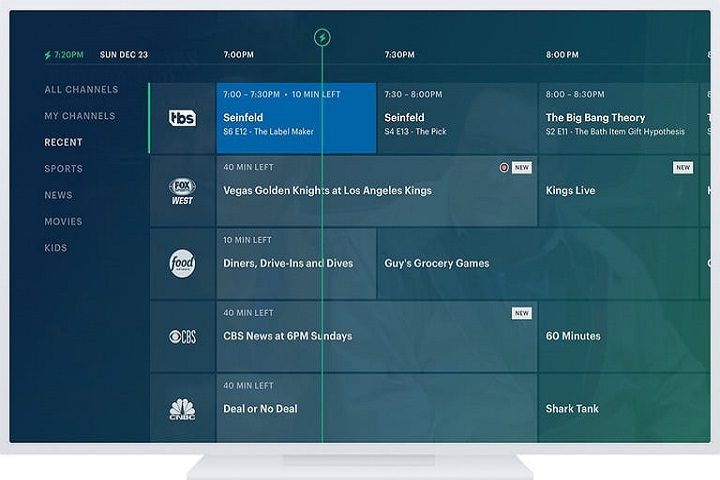Select the Fox Sports West channel logo

pos(182,191)
